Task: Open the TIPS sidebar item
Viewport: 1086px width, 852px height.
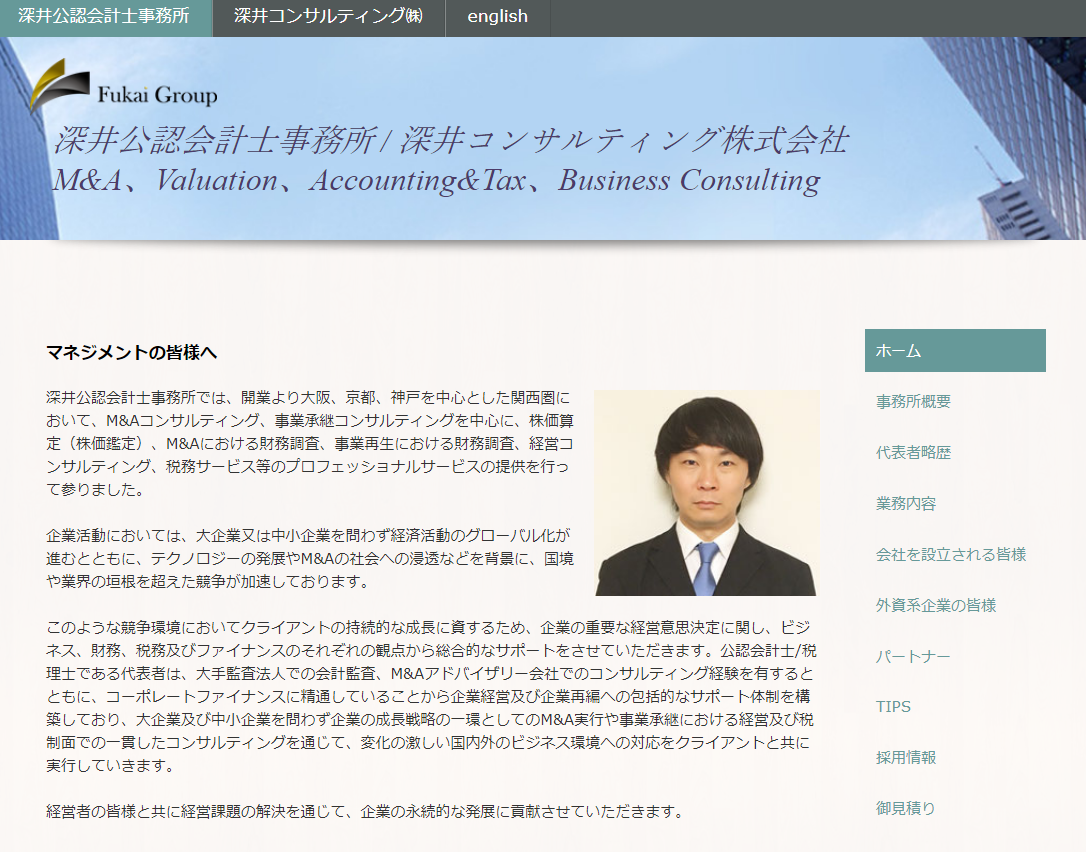Action: 893,707
